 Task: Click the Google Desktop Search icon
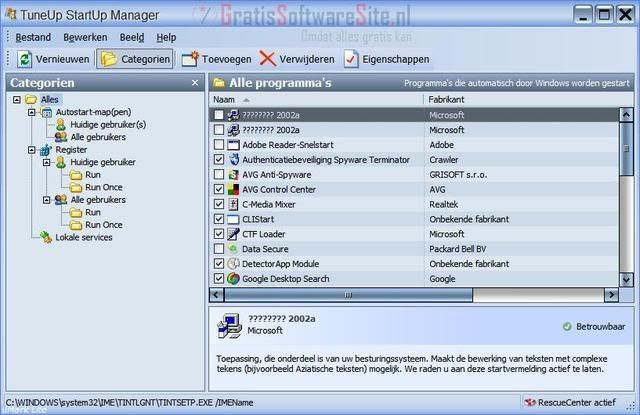pyautogui.click(x=233, y=279)
